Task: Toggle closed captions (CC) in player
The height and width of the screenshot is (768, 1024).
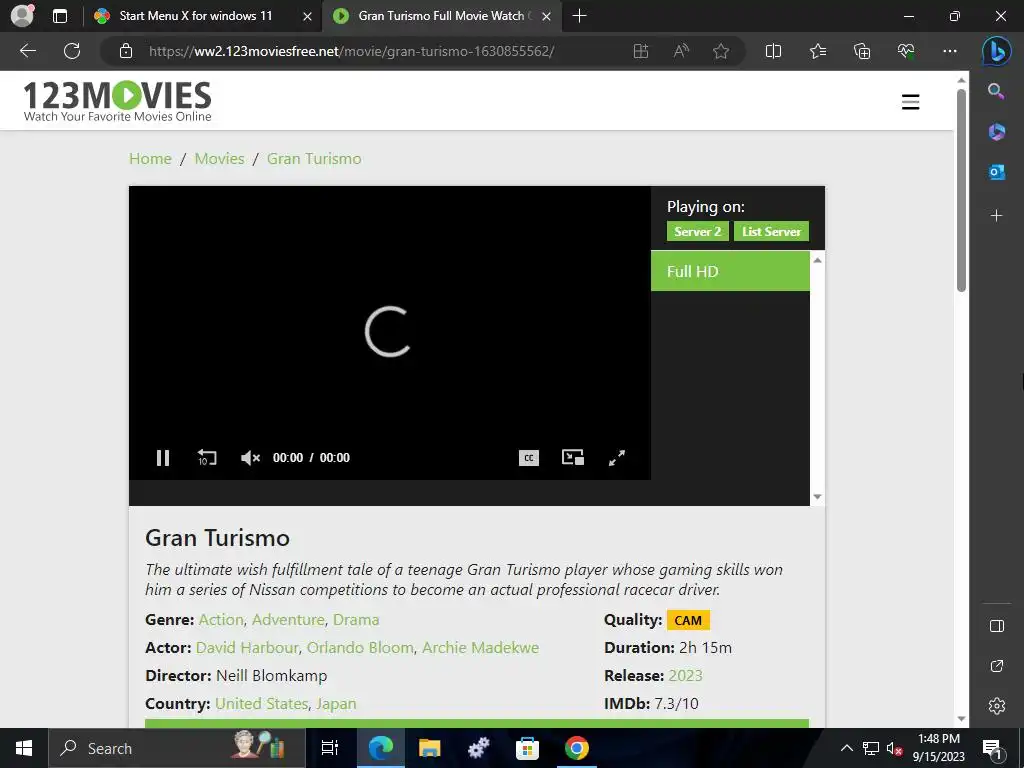Action: click(x=528, y=458)
